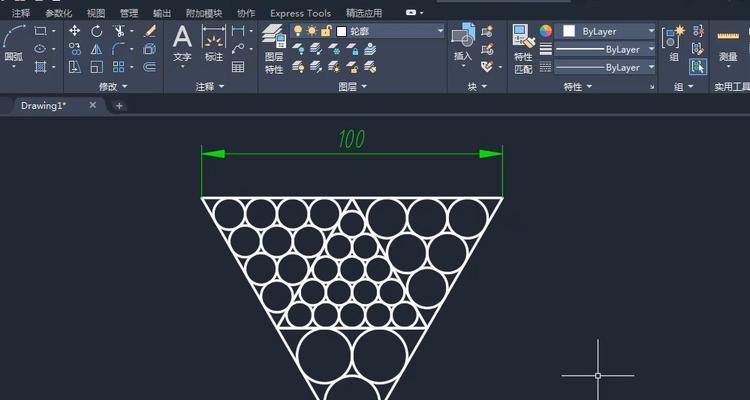This screenshot has height=400, width=750.
Task: Select the Multileader tool
Action: (x=238, y=49)
